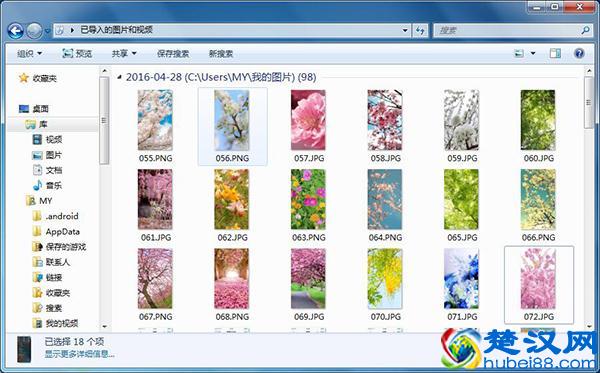Select 库 in the navigation pane
The image size is (600, 373).
pyautogui.click(x=36, y=124)
